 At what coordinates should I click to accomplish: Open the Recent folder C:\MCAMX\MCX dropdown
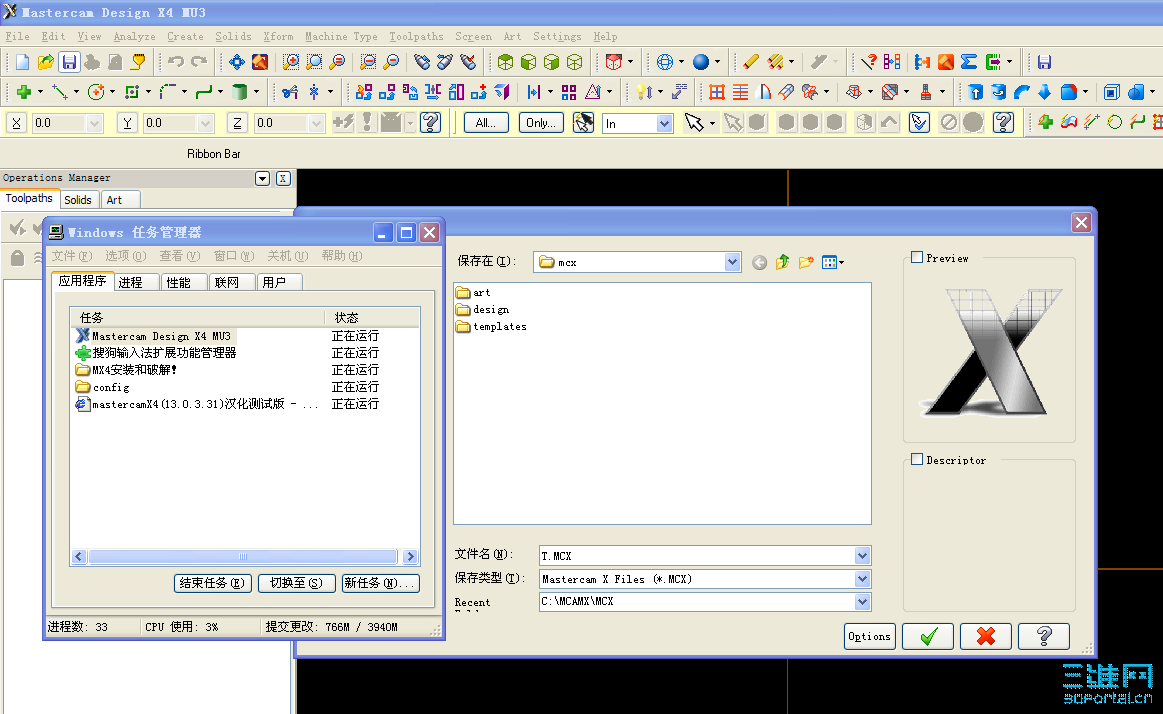tap(862, 602)
